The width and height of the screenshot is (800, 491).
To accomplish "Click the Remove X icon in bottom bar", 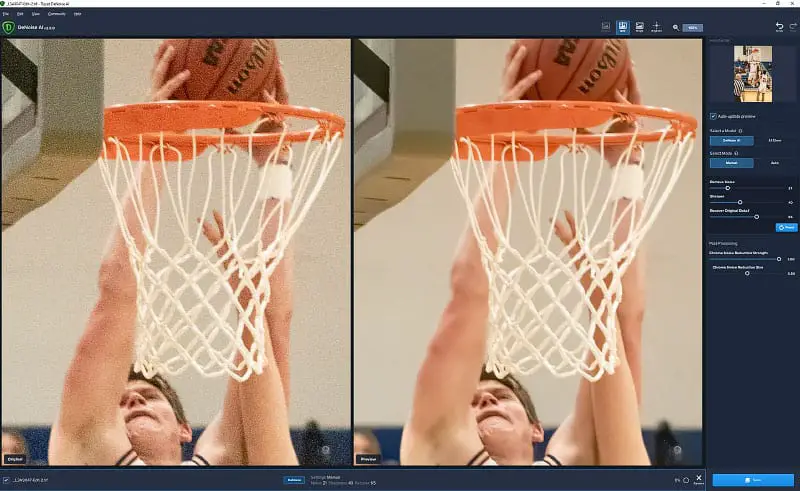I will 698,479.
